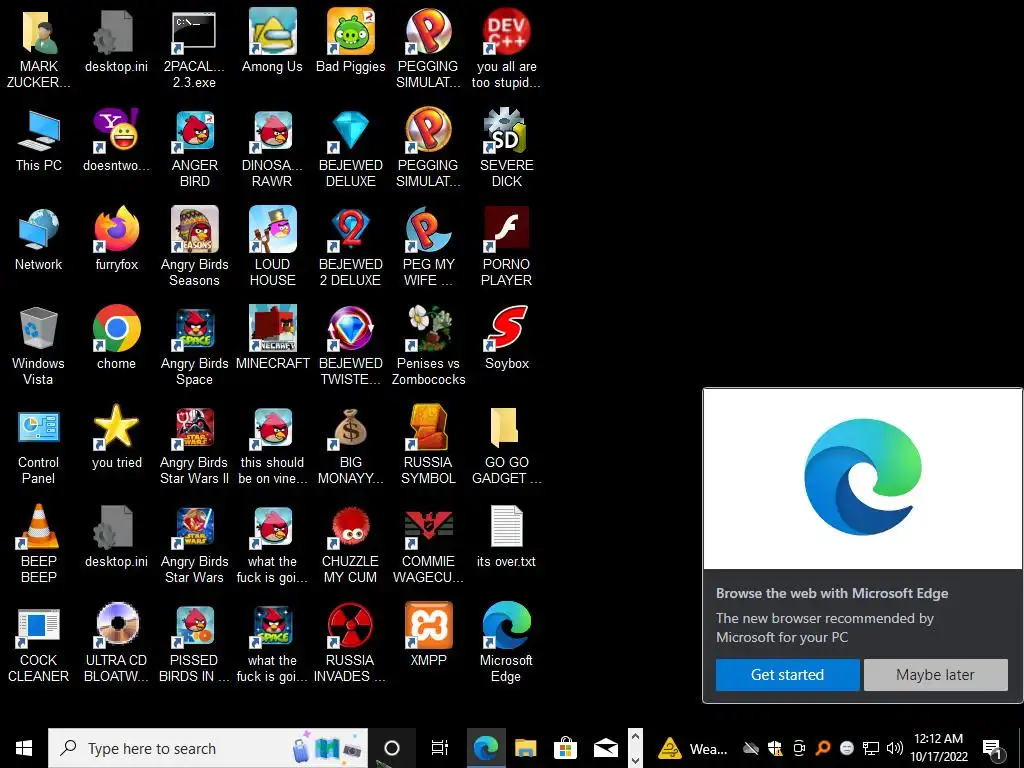Image resolution: width=1024 pixels, height=768 pixels.
Task: Click Get started in the Edge popup
Action: click(788, 675)
